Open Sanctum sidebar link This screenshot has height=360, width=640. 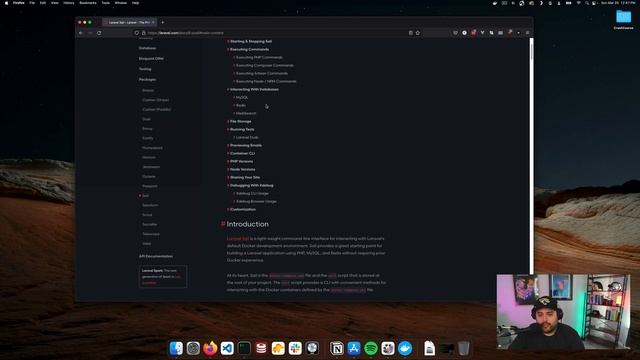pyautogui.click(x=150, y=205)
